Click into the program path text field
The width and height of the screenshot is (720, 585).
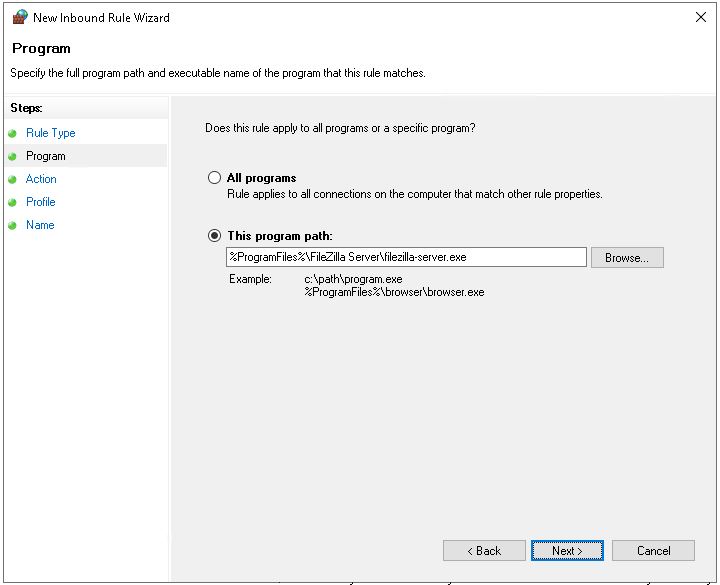tap(406, 257)
